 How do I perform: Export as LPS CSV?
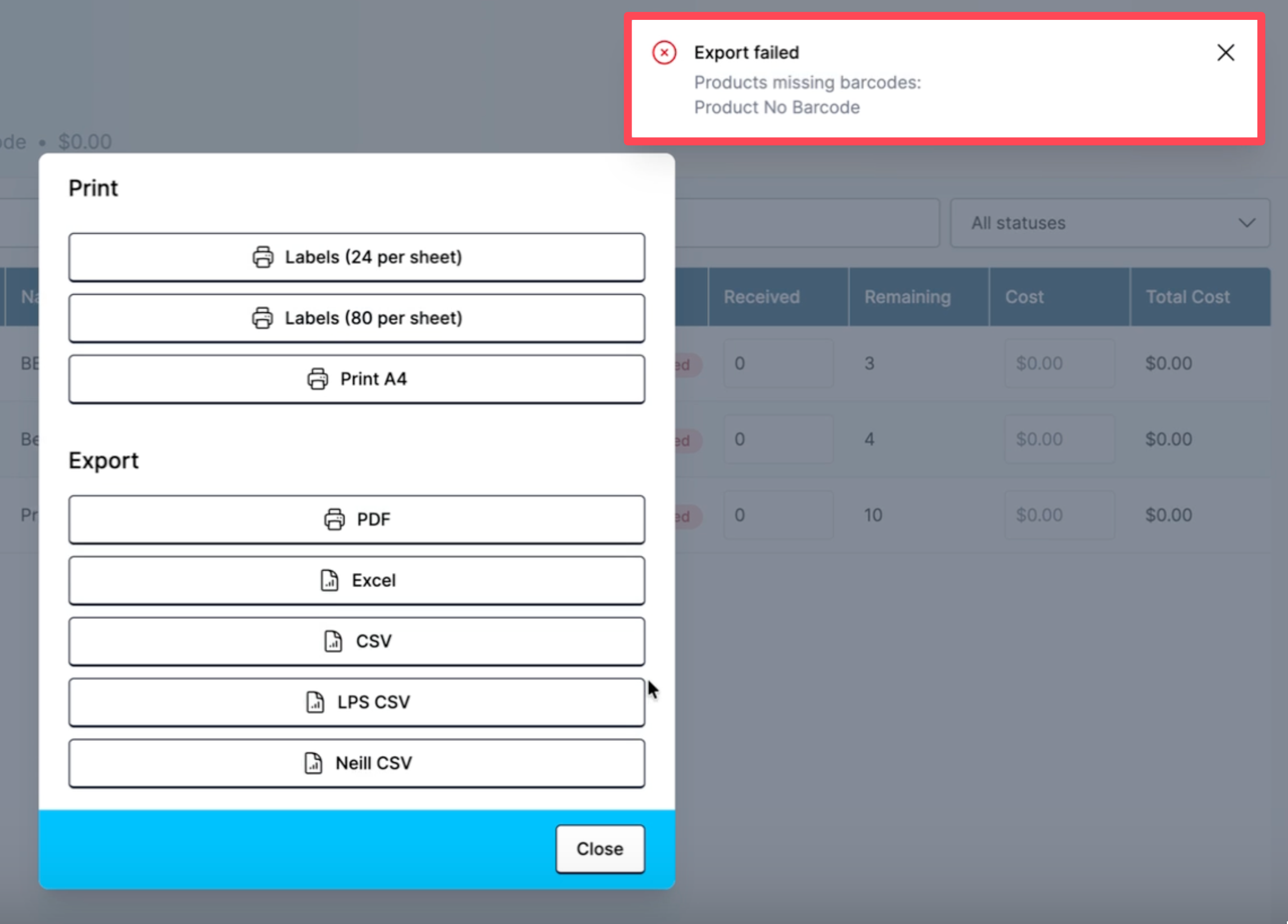pyautogui.click(x=357, y=702)
